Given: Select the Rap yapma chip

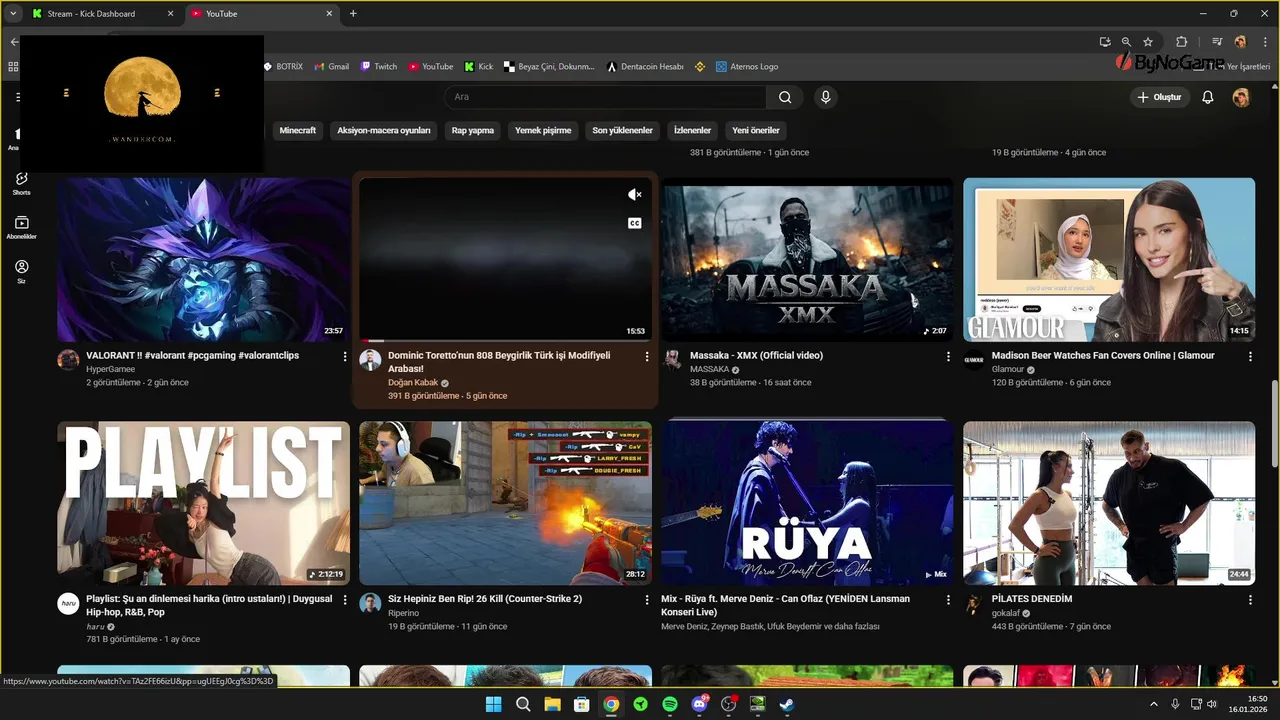Looking at the screenshot, I should coord(473,130).
